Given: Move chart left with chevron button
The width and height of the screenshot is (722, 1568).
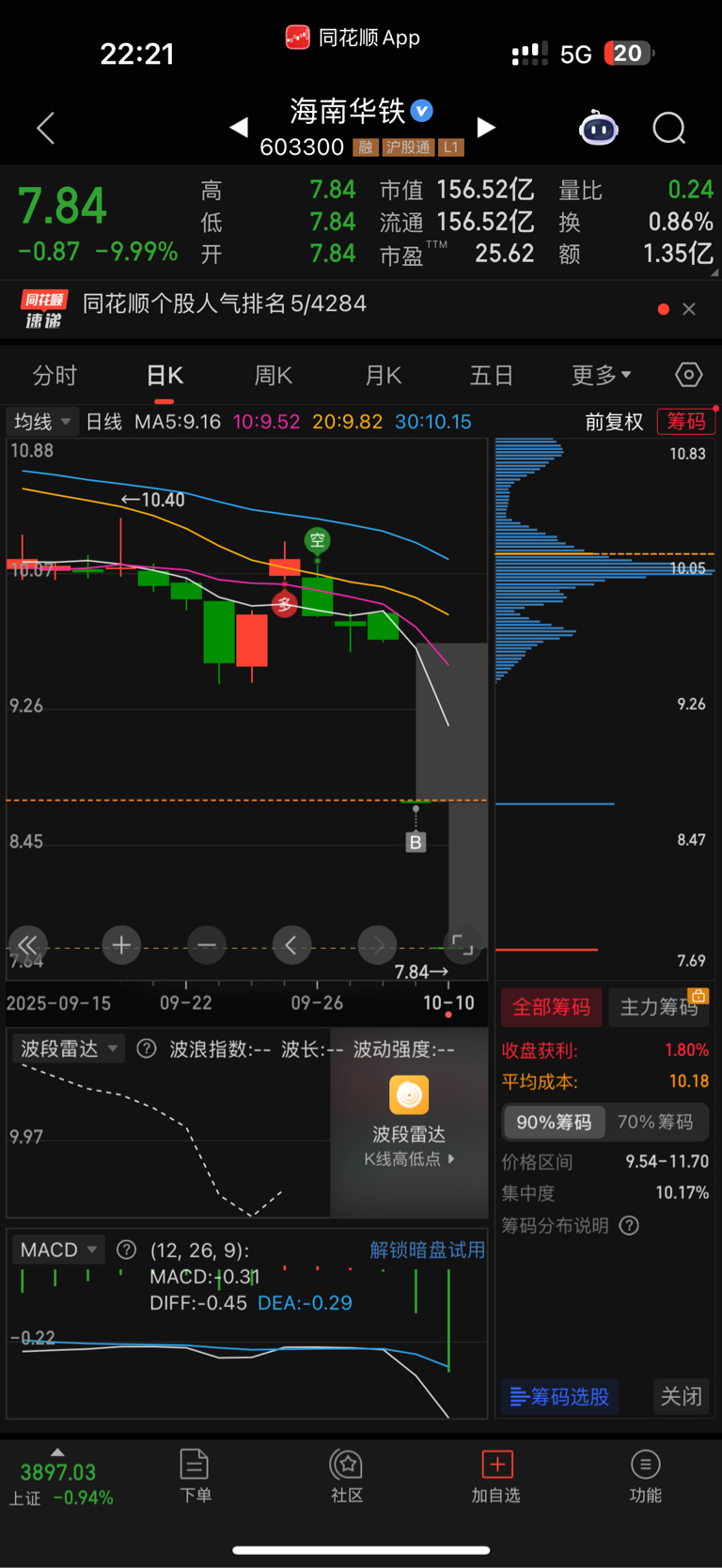Looking at the screenshot, I should click(291, 945).
